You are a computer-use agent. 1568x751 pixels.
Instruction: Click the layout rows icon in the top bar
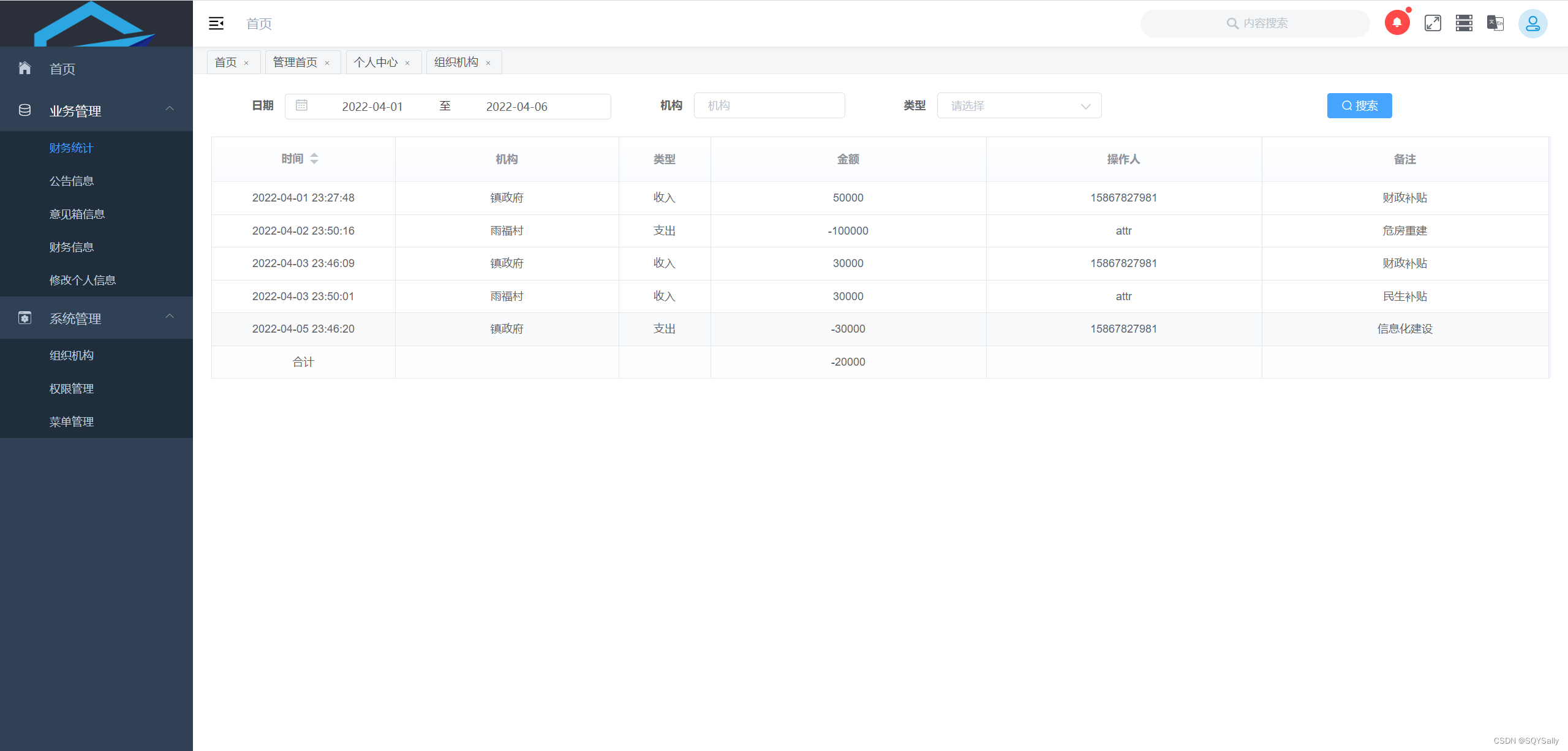[1464, 23]
